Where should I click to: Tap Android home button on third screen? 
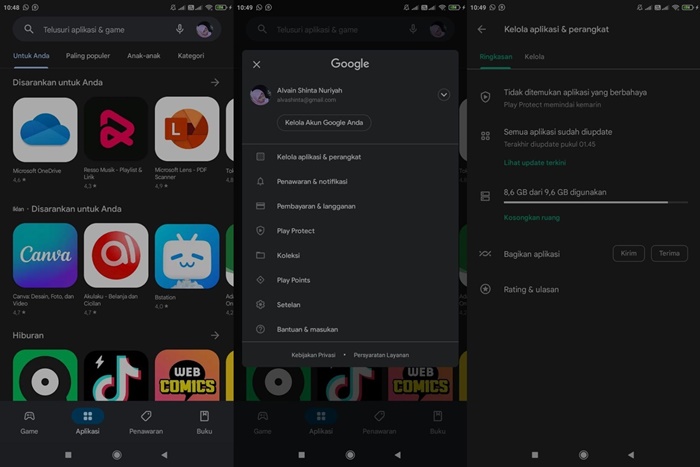[x=583, y=455]
